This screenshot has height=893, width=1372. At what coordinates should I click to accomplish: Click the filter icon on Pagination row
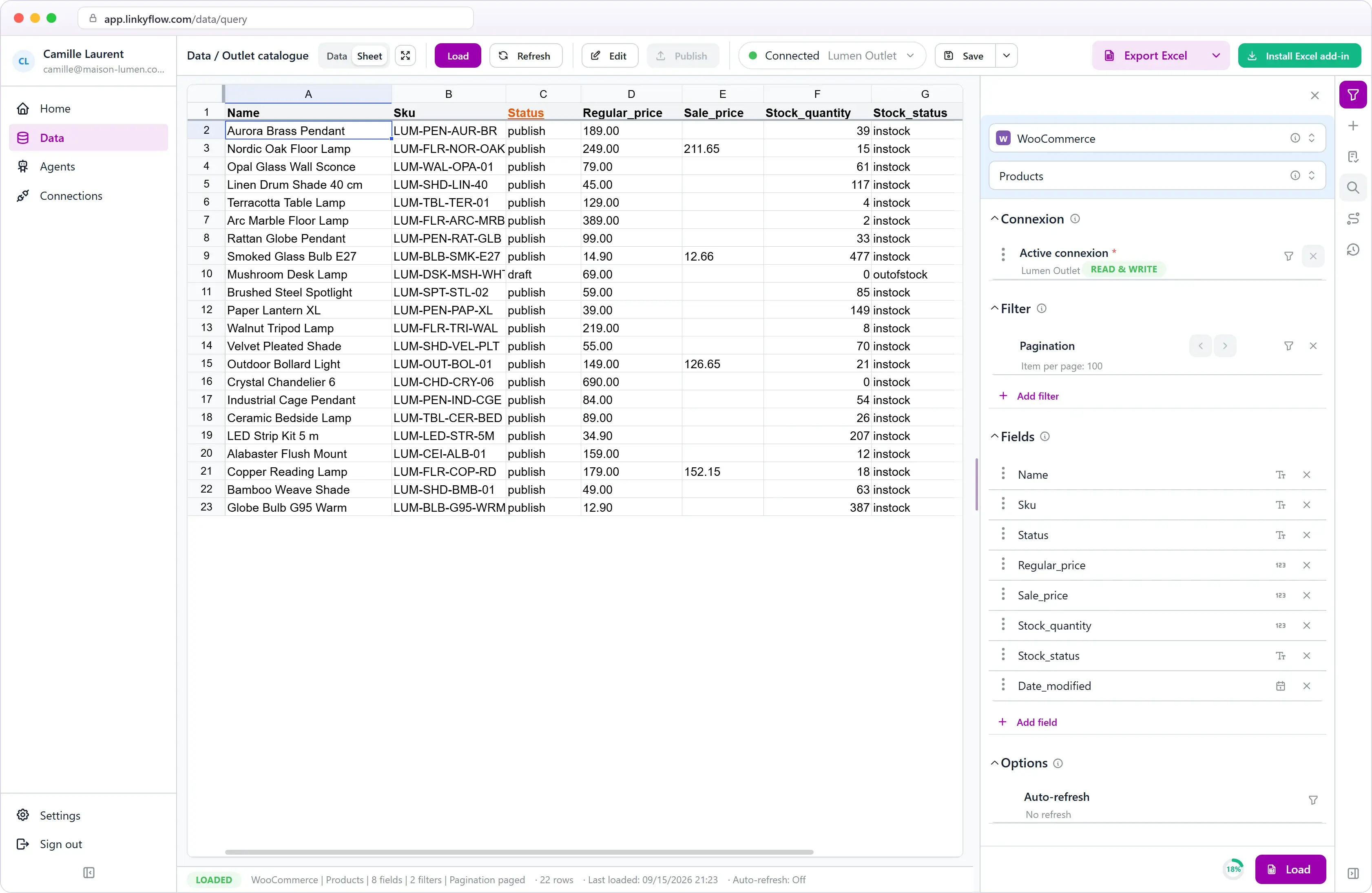[x=1288, y=346]
